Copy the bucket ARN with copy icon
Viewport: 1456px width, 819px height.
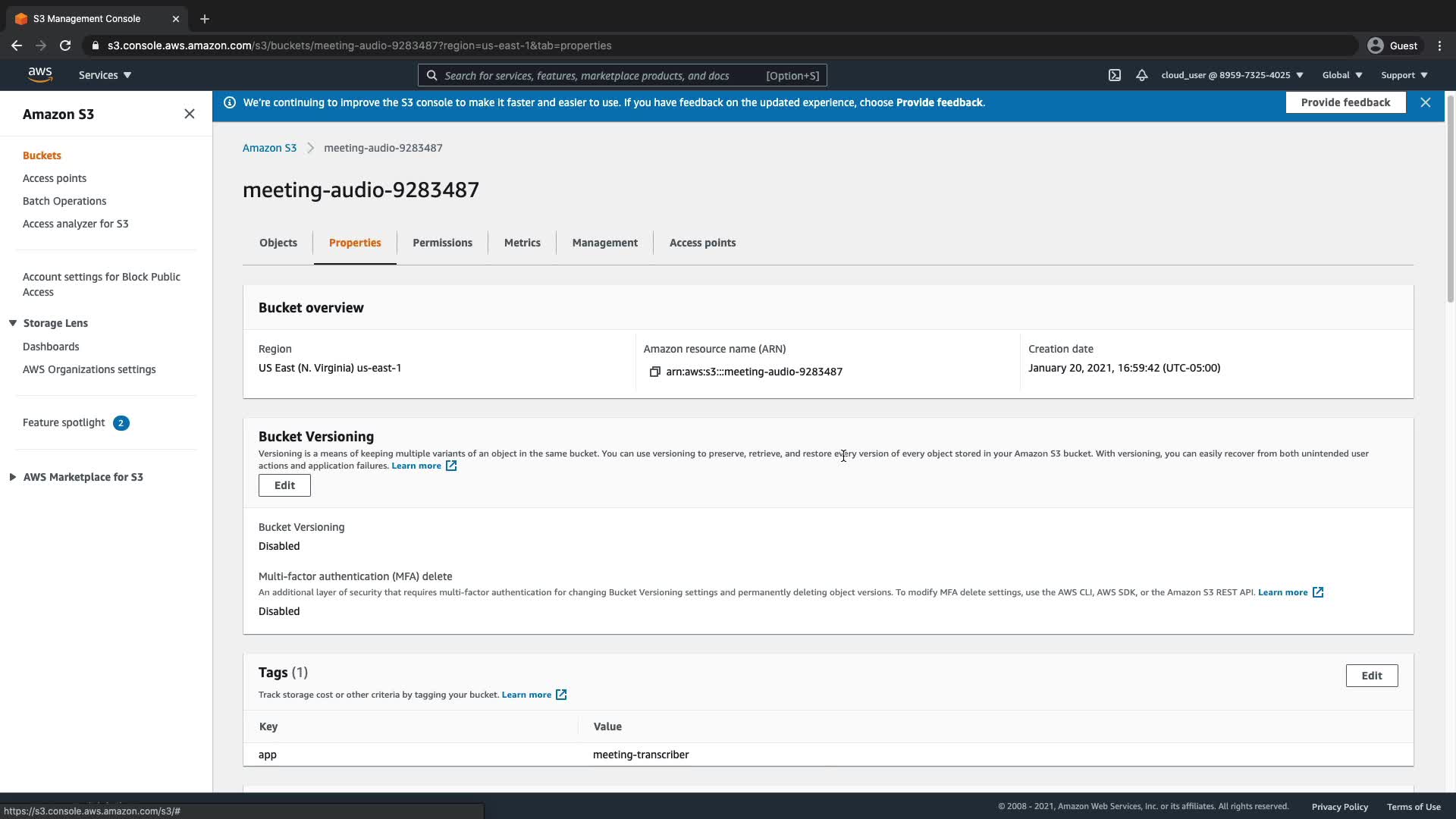click(654, 372)
